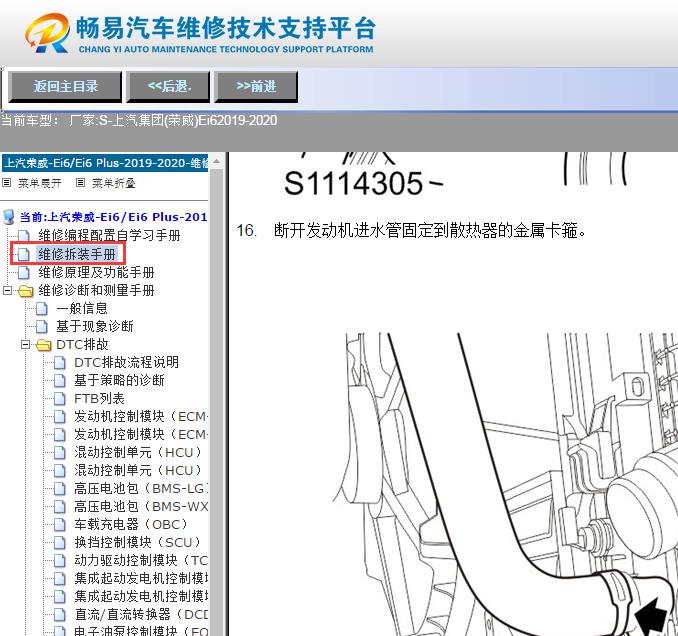Click page icon next to 高压电池包（BMS-WX

pyautogui.click(x=60, y=507)
